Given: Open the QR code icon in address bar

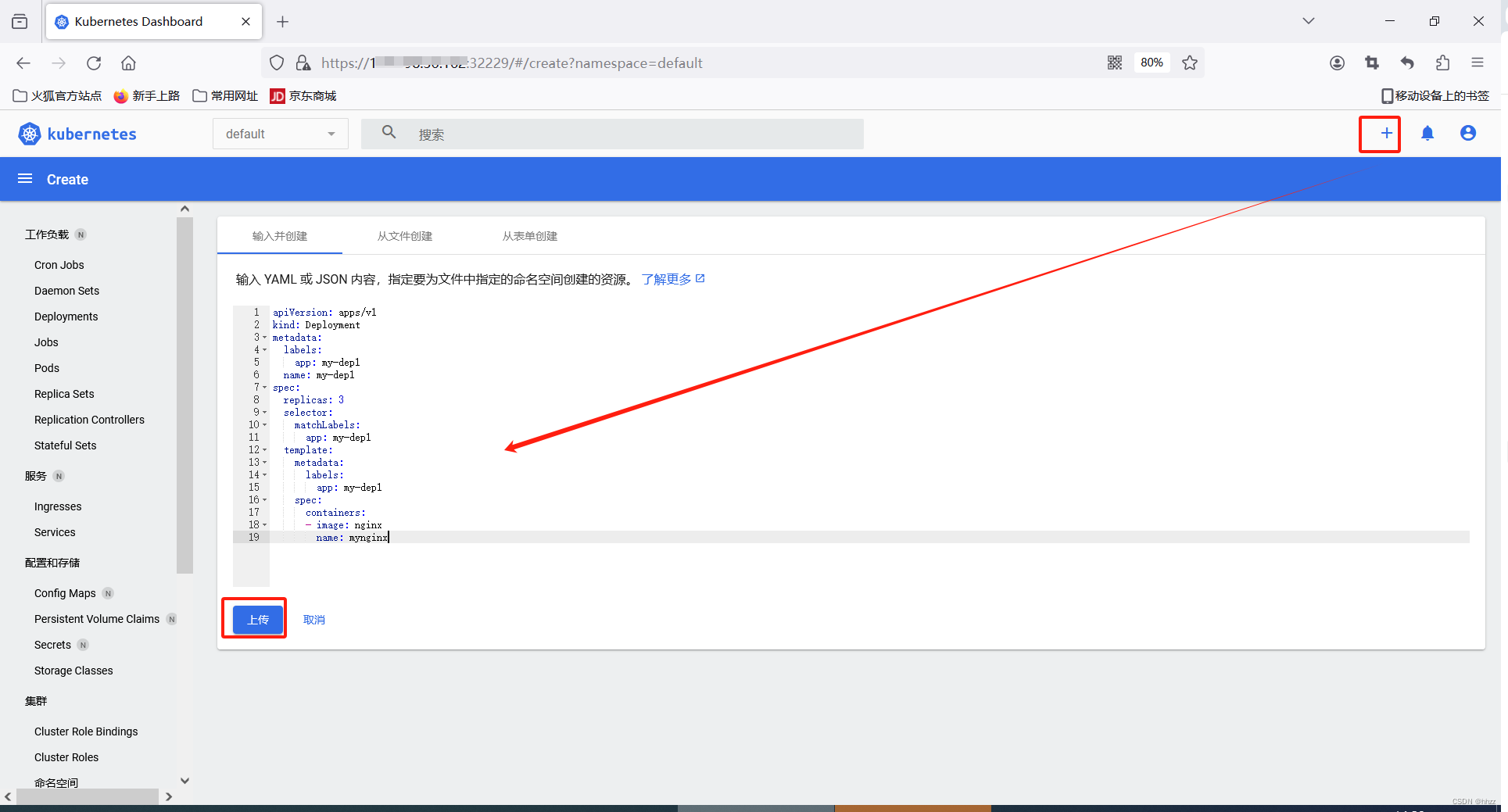Looking at the screenshot, I should (x=1115, y=63).
